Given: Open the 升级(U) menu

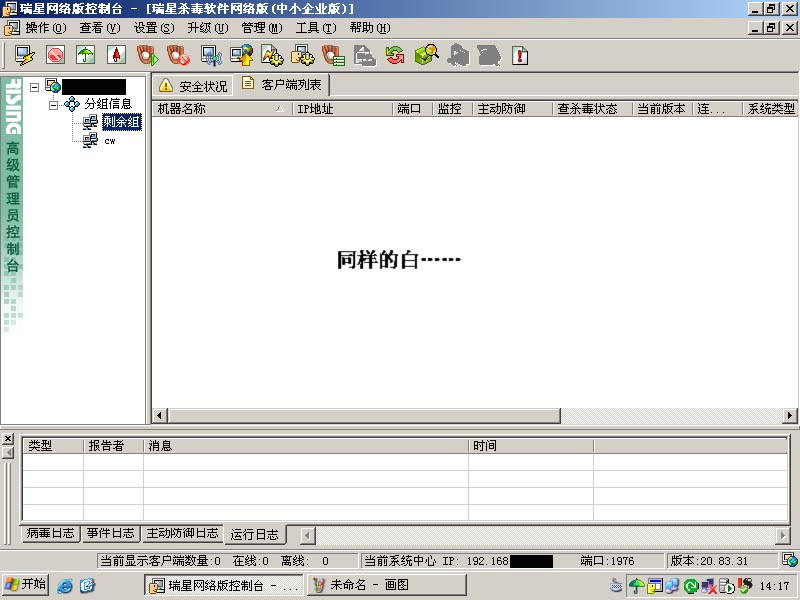Looking at the screenshot, I should [208, 28].
